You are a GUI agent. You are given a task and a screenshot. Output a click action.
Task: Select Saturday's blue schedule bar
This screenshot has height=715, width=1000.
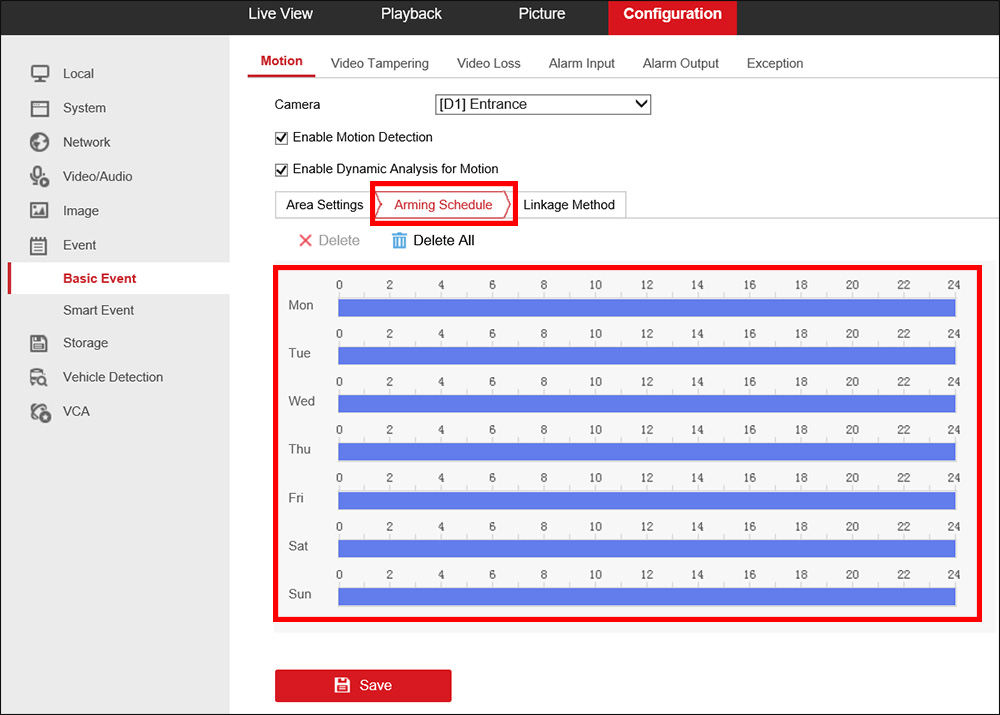pyautogui.click(x=647, y=549)
